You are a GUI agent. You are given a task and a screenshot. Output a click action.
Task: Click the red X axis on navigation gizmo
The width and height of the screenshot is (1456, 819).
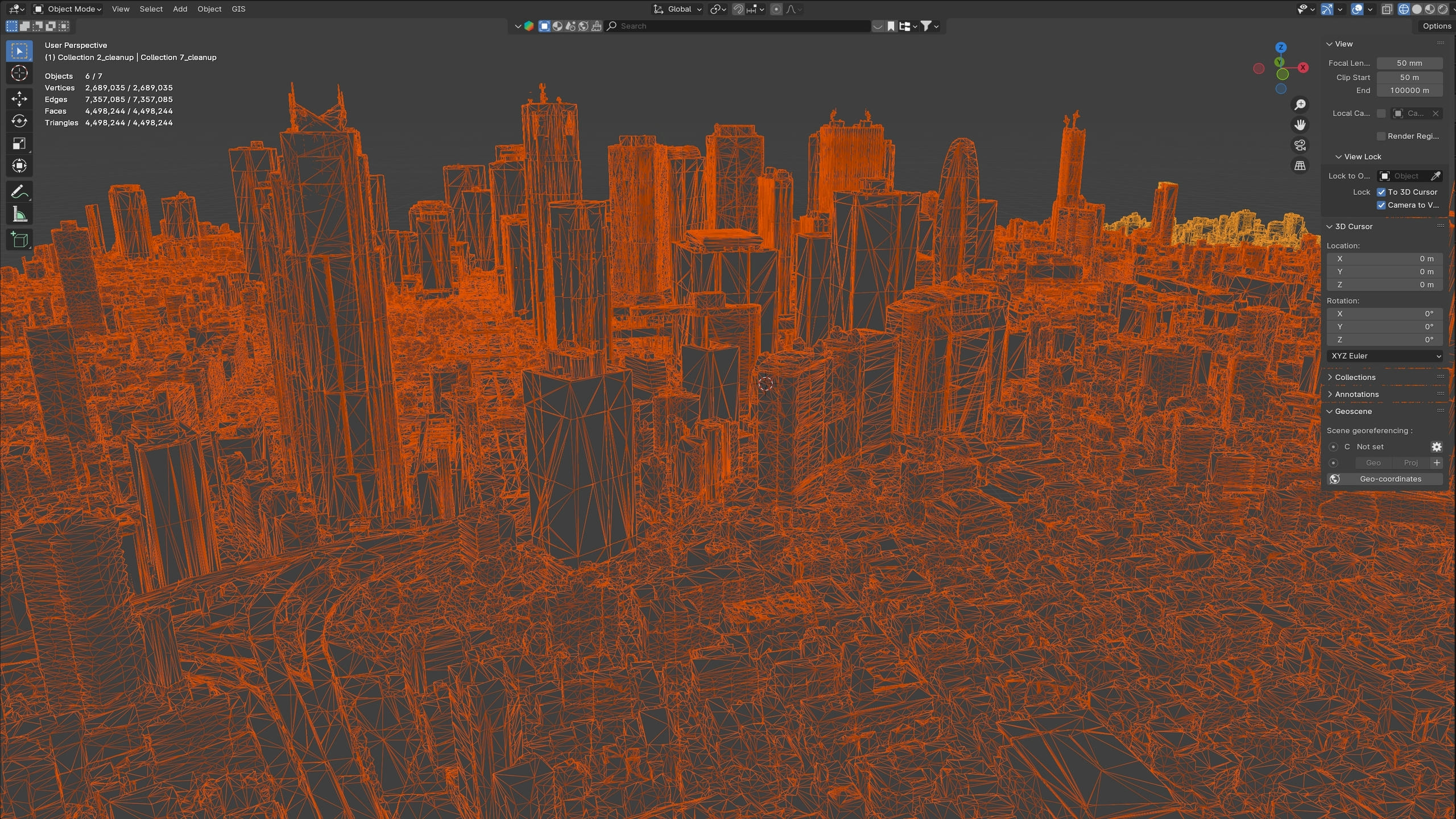1303,68
